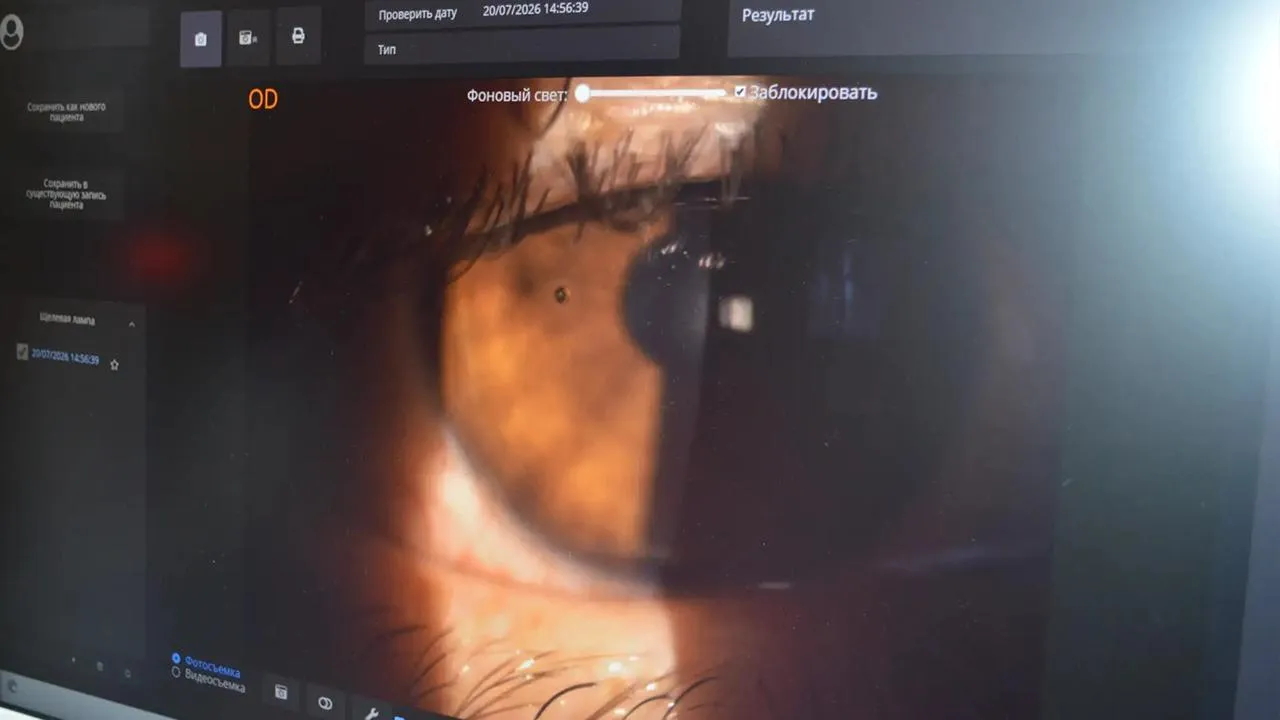
Task: Click the overlapping circles compare icon
Action: click(325, 704)
